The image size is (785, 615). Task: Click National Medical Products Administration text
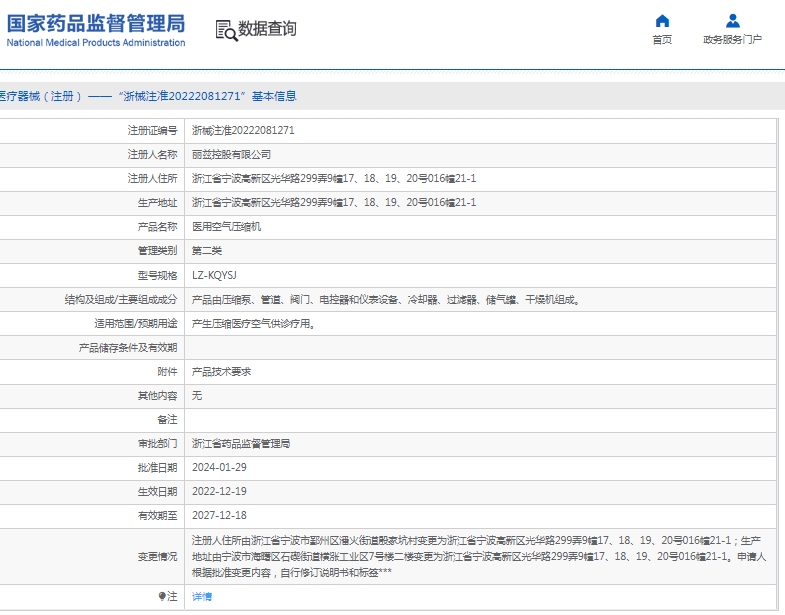pyautogui.click(x=96, y=43)
